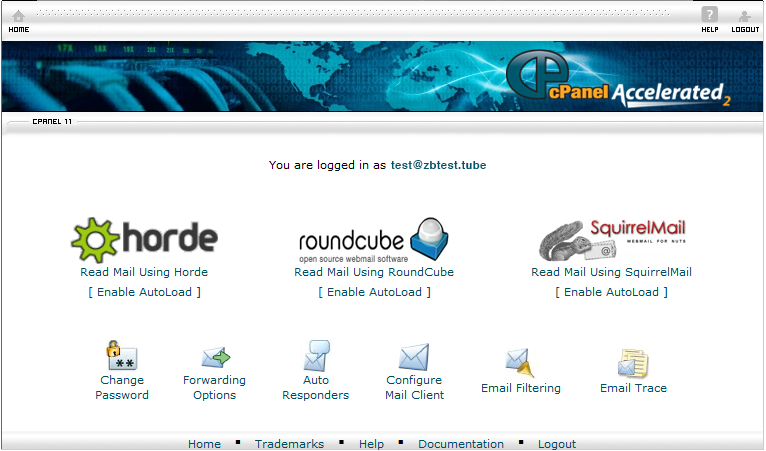Open the RoundCube webmail logo
The height and width of the screenshot is (451, 766).
(374, 241)
